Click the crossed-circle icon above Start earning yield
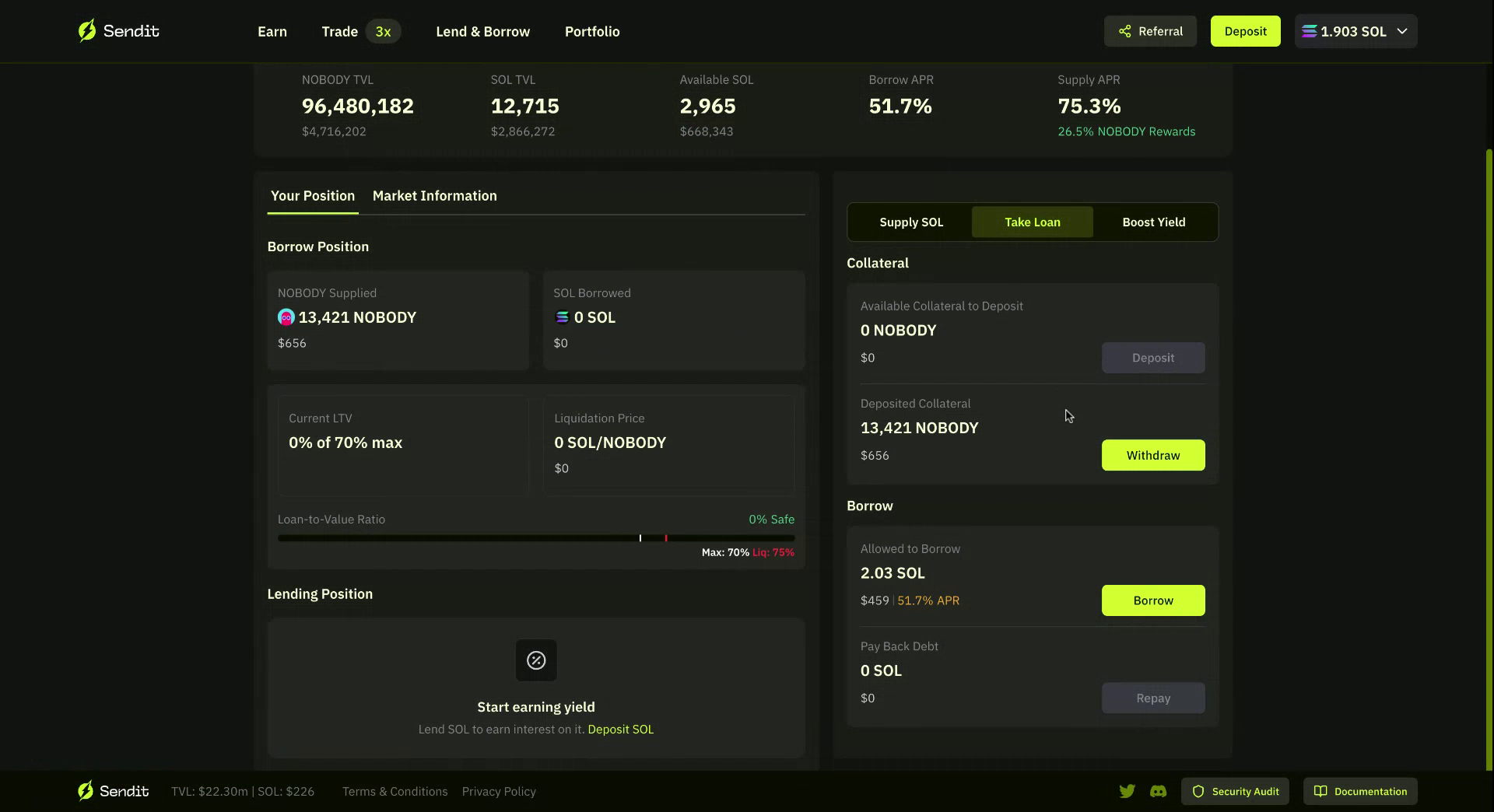The height and width of the screenshot is (812, 1494). (535, 660)
